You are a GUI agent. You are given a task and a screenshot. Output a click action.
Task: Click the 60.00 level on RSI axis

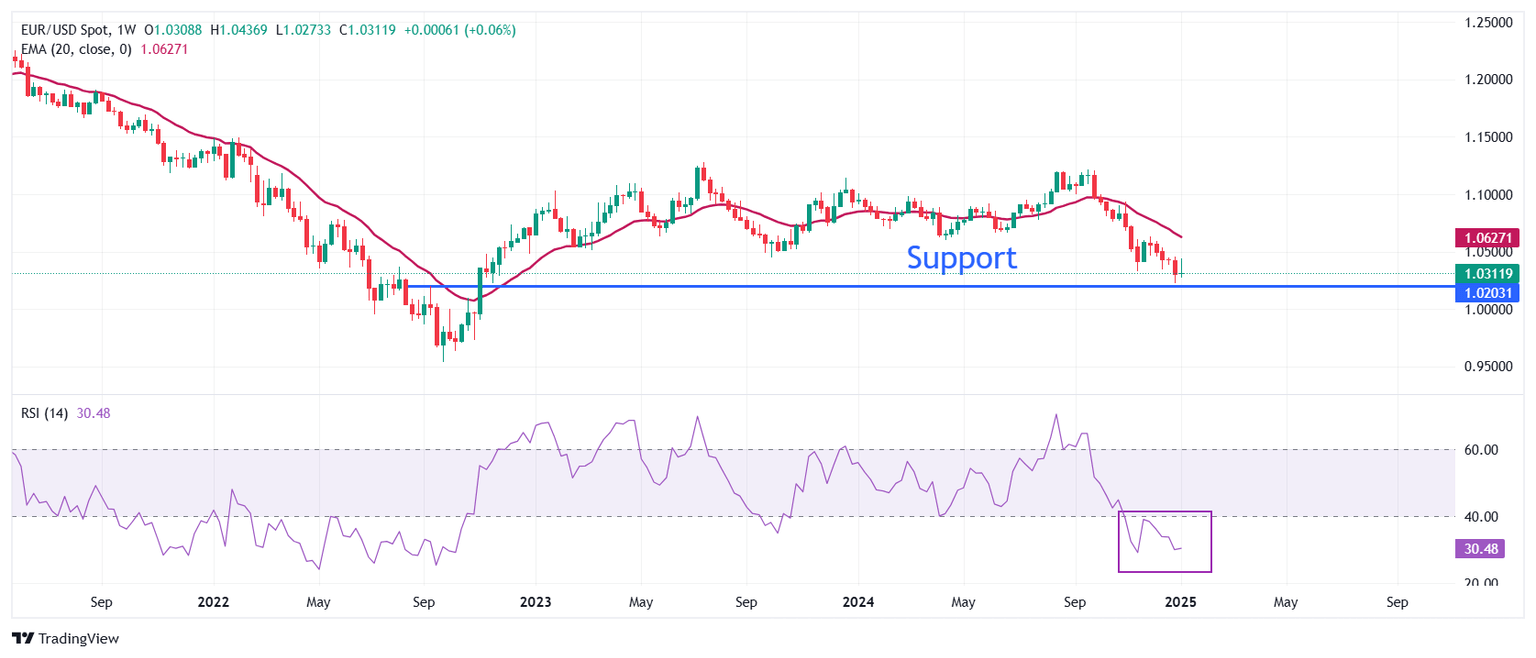click(1481, 450)
